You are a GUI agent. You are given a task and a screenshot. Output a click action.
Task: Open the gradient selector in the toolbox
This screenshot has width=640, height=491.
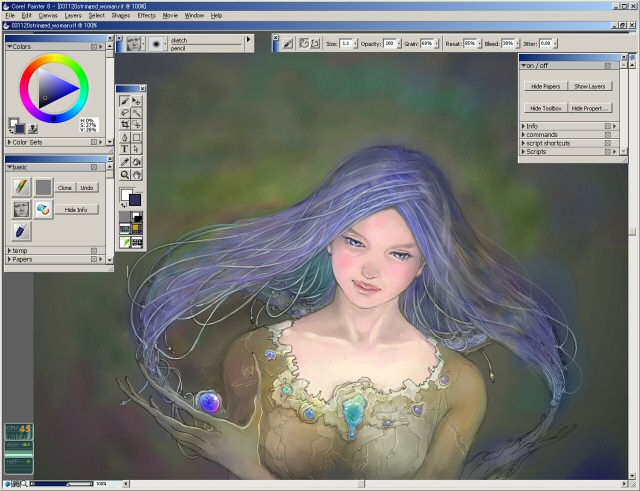137,216
